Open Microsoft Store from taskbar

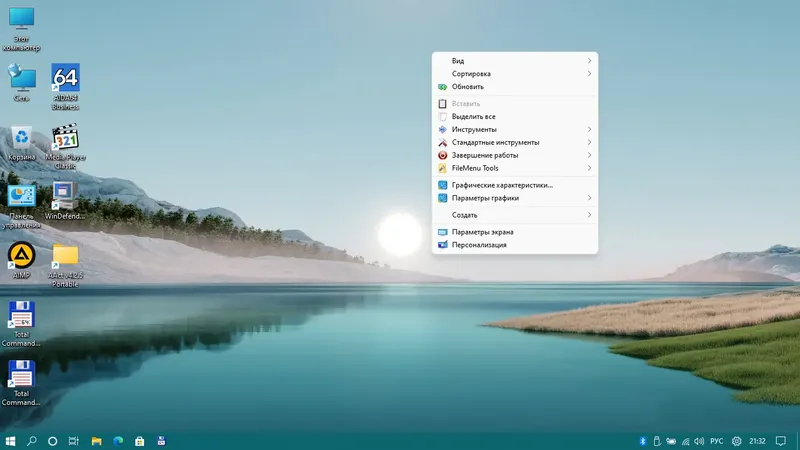[139, 441]
